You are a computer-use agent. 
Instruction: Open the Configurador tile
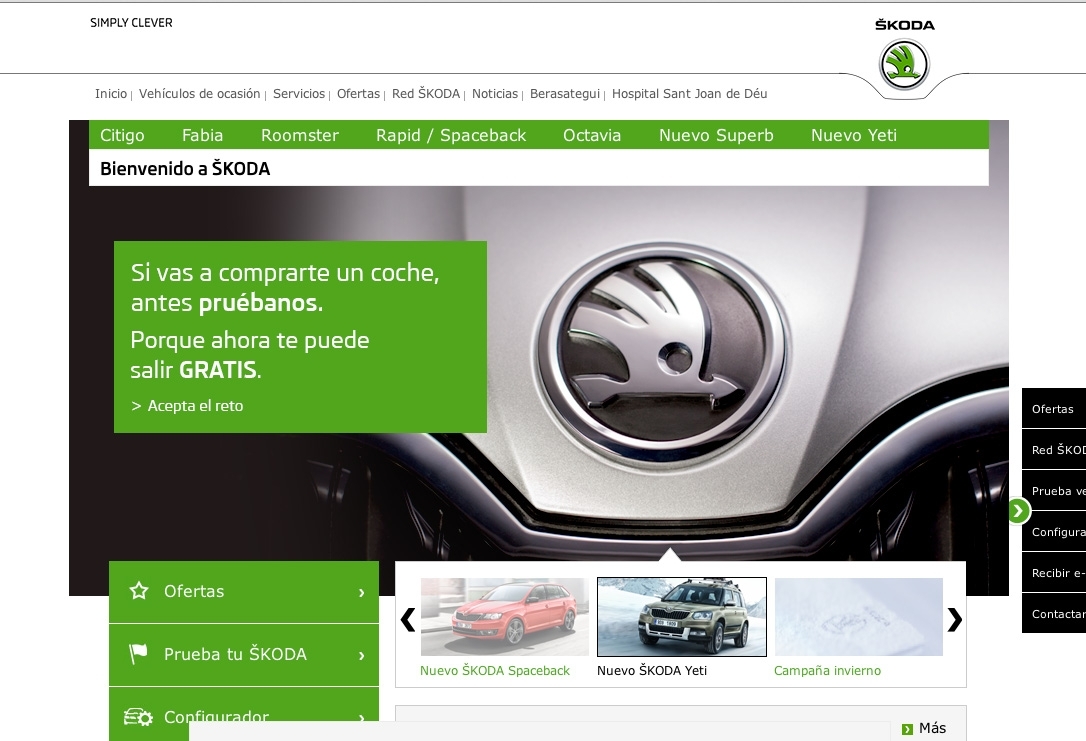pos(244,714)
